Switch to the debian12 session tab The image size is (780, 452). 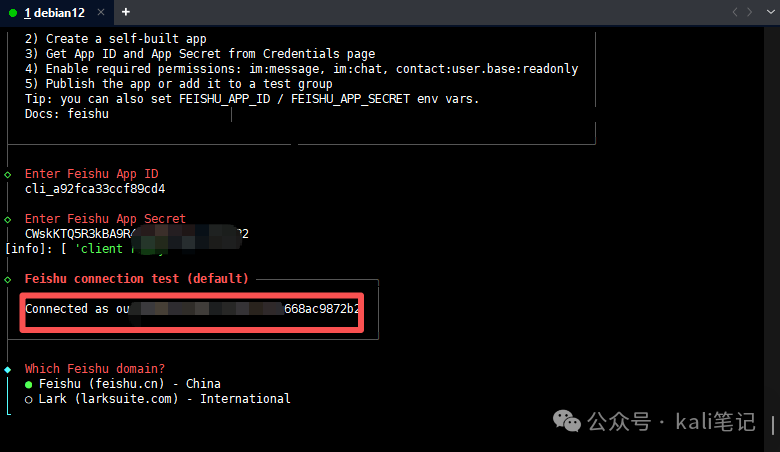pos(55,12)
